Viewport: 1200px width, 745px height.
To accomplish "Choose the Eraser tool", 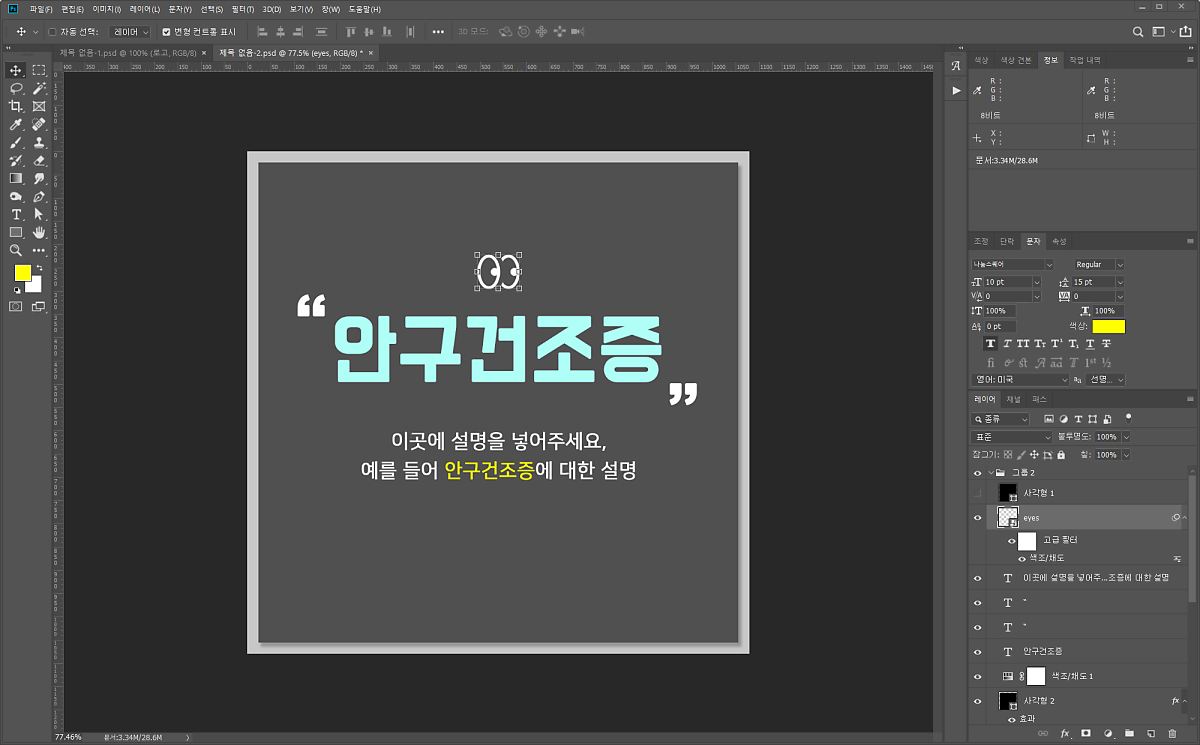I will [x=39, y=160].
